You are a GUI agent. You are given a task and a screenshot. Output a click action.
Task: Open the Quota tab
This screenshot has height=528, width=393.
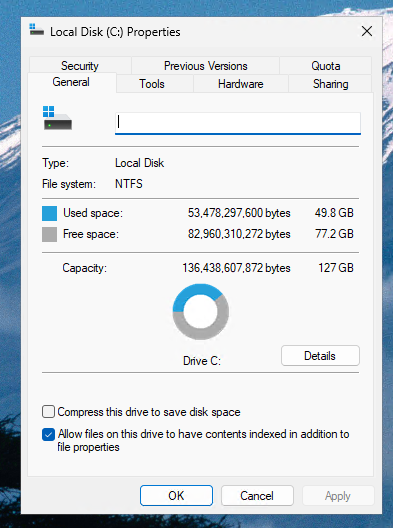click(326, 66)
